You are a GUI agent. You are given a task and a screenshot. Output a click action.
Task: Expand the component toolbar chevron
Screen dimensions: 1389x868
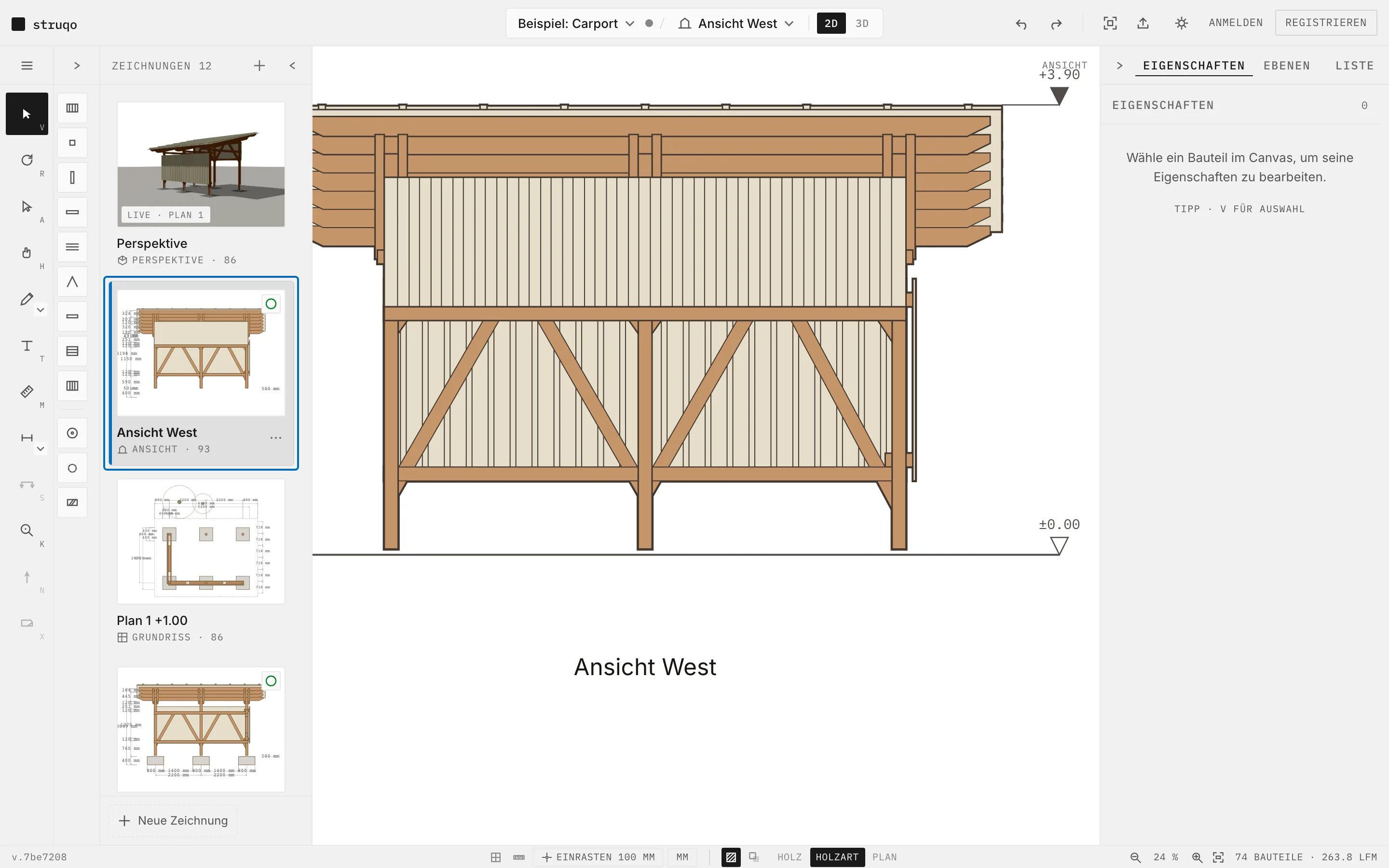tap(77, 66)
